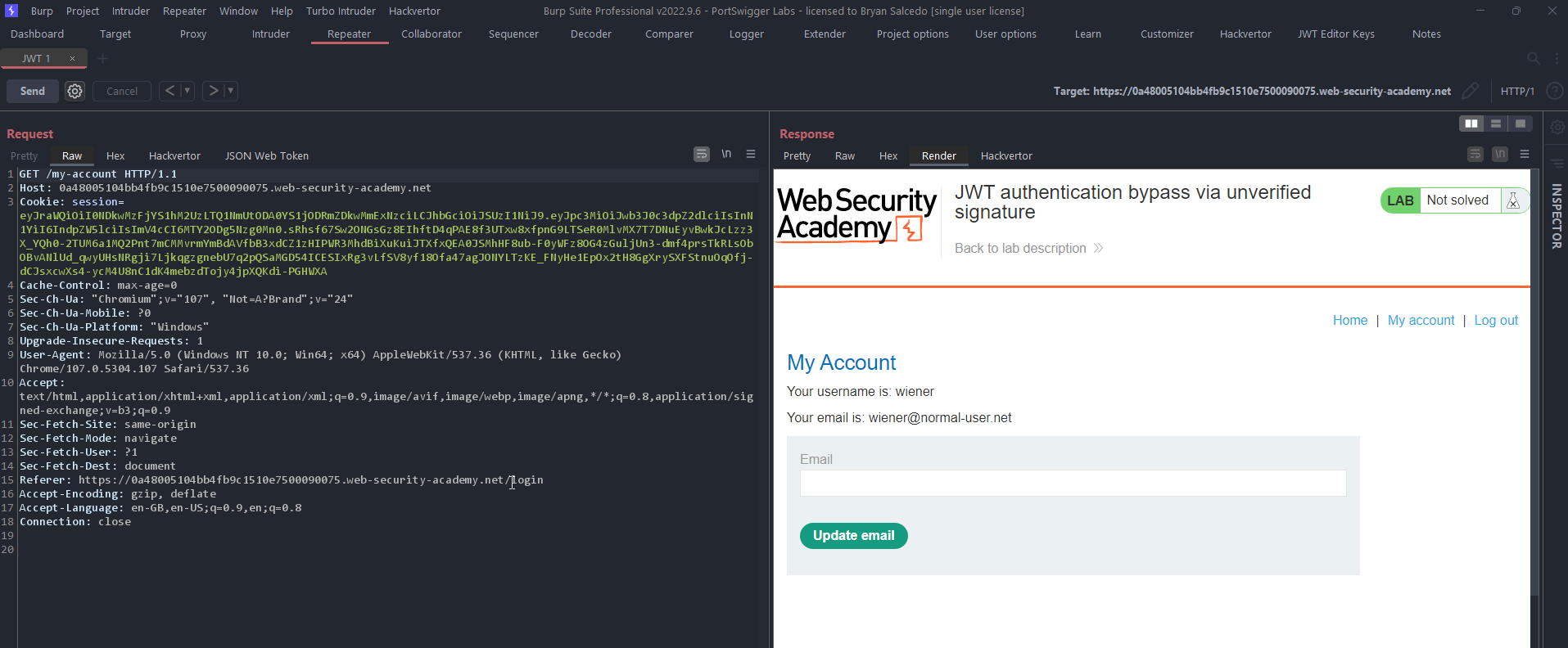Add a new Repeater tab
The height and width of the screenshot is (648, 1568).
pos(102,59)
